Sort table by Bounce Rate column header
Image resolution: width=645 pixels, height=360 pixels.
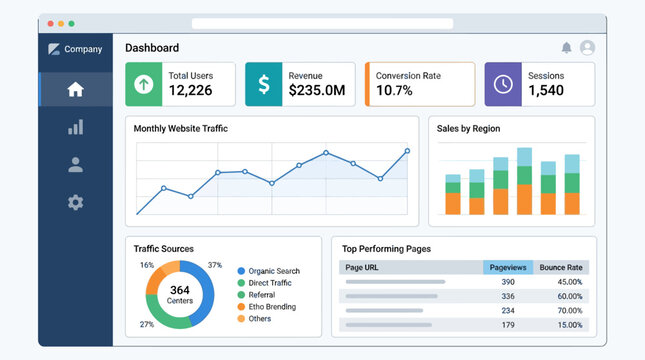tap(561, 267)
